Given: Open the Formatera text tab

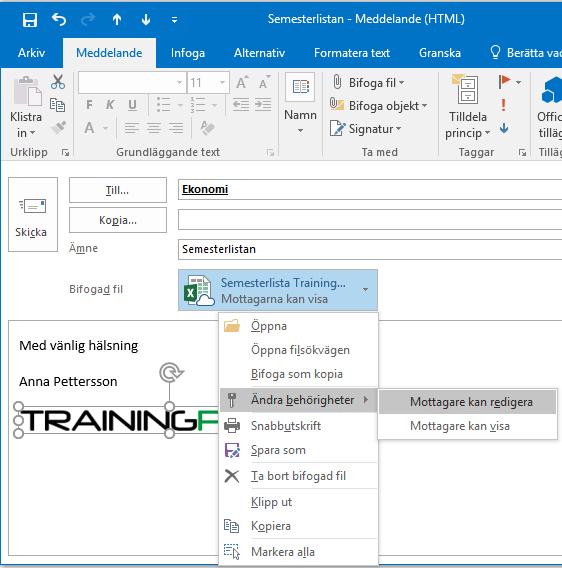Looking at the screenshot, I should 352,53.
